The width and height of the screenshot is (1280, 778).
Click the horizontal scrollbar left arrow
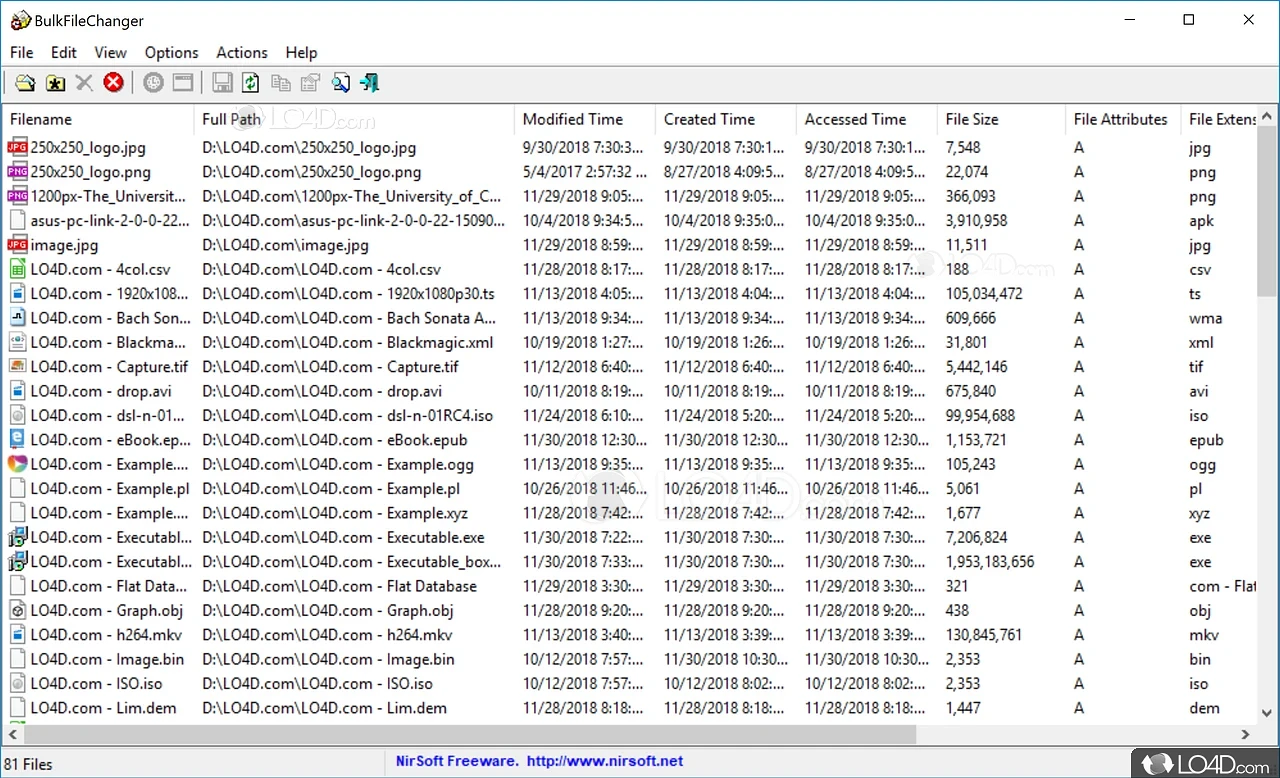click(12, 735)
